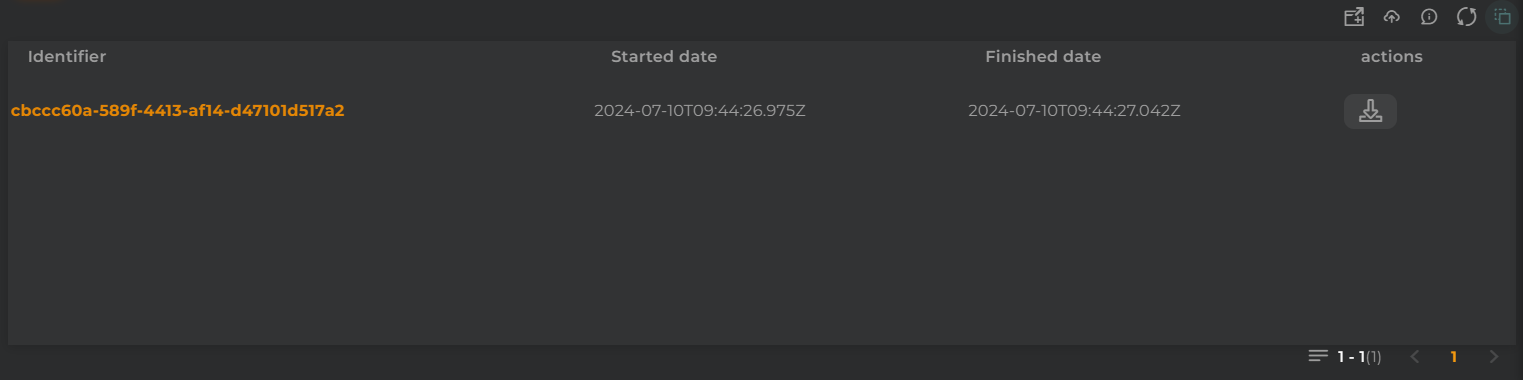Click the 1 - 1(1) record count
The width and height of the screenshot is (1523, 380).
[1360, 356]
